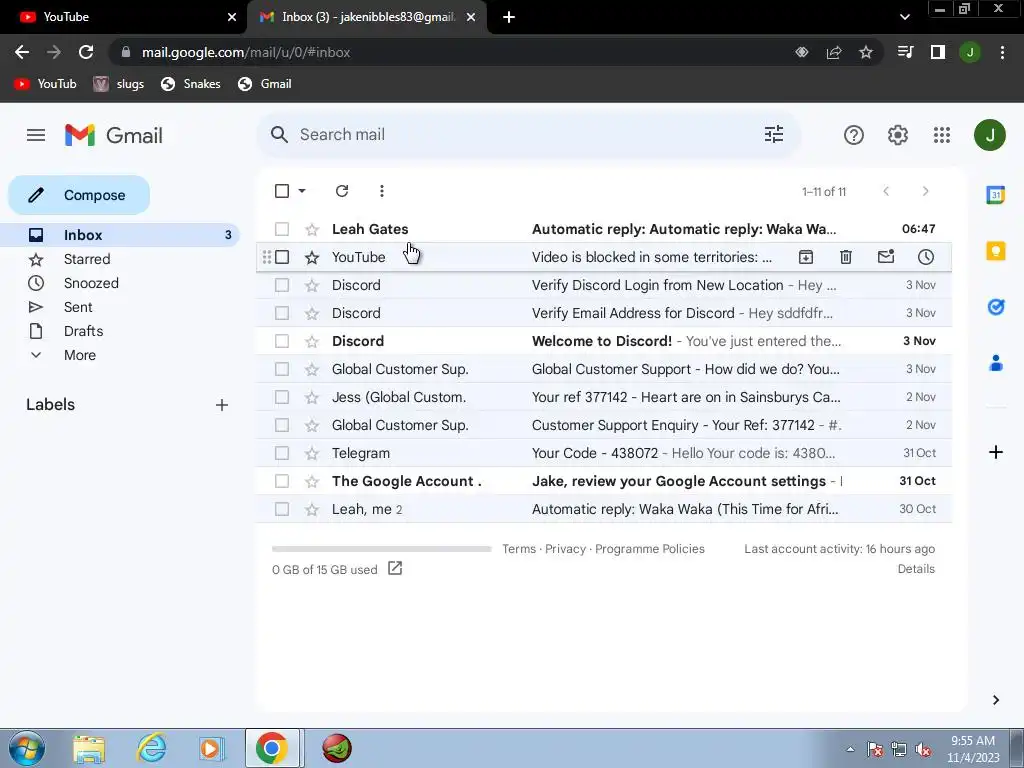Image resolution: width=1024 pixels, height=768 pixels.
Task: Archive the YouTube email
Action: (x=806, y=257)
